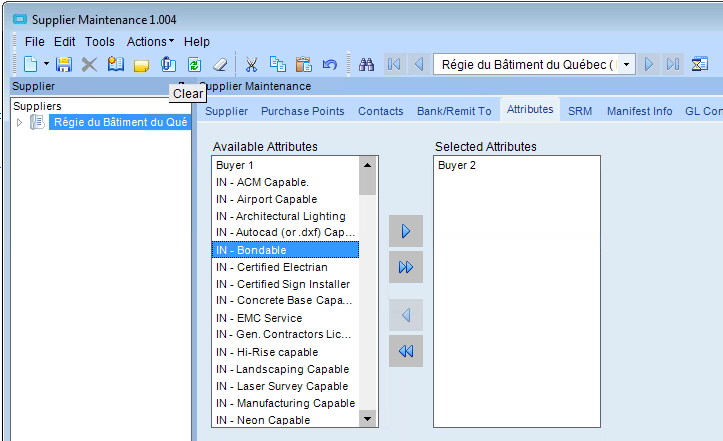Click the attachments paperclip icon
The width and height of the screenshot is (723, 441).
point(168,64)
